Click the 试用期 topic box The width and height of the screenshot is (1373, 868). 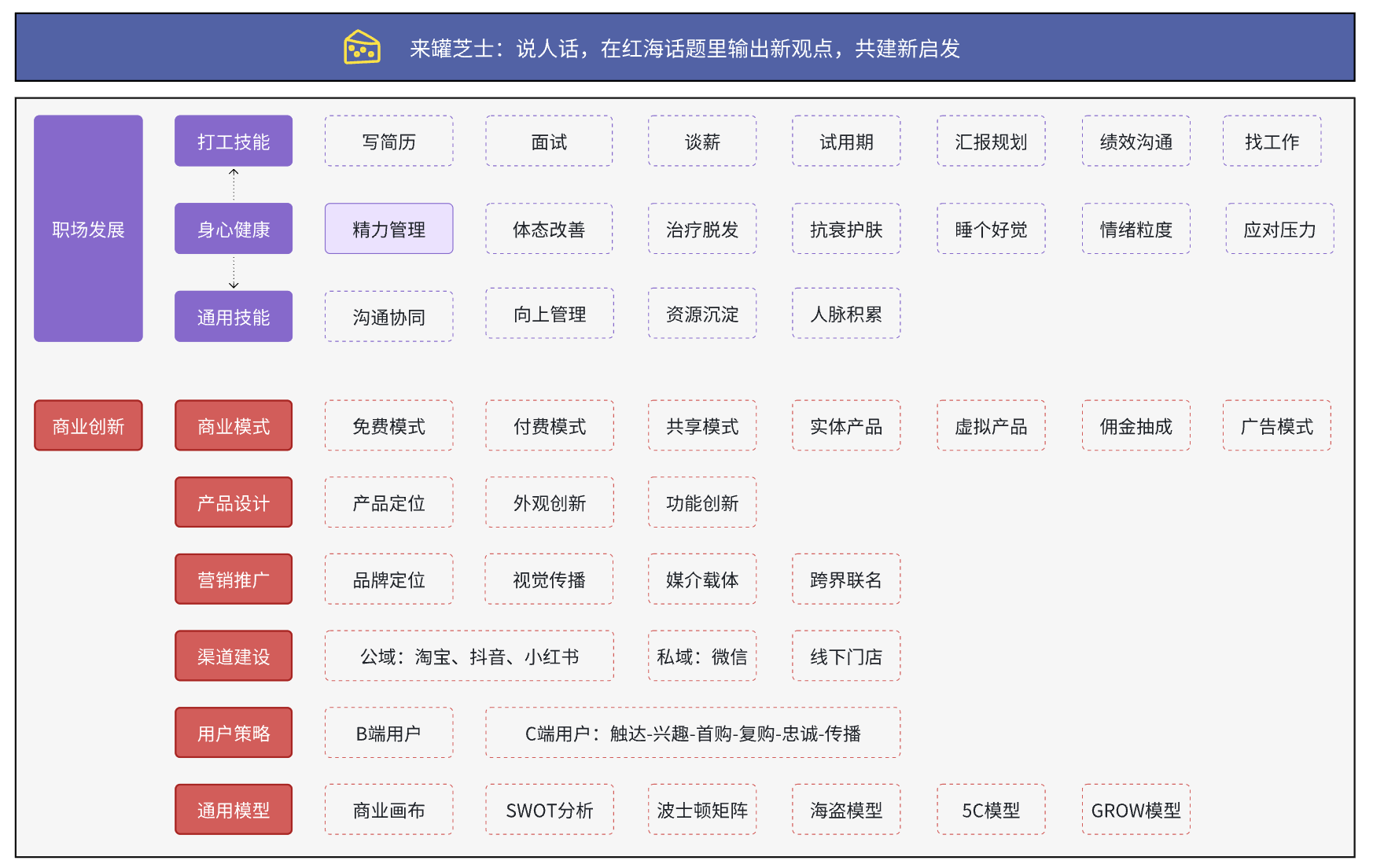[x=846, y=141]
